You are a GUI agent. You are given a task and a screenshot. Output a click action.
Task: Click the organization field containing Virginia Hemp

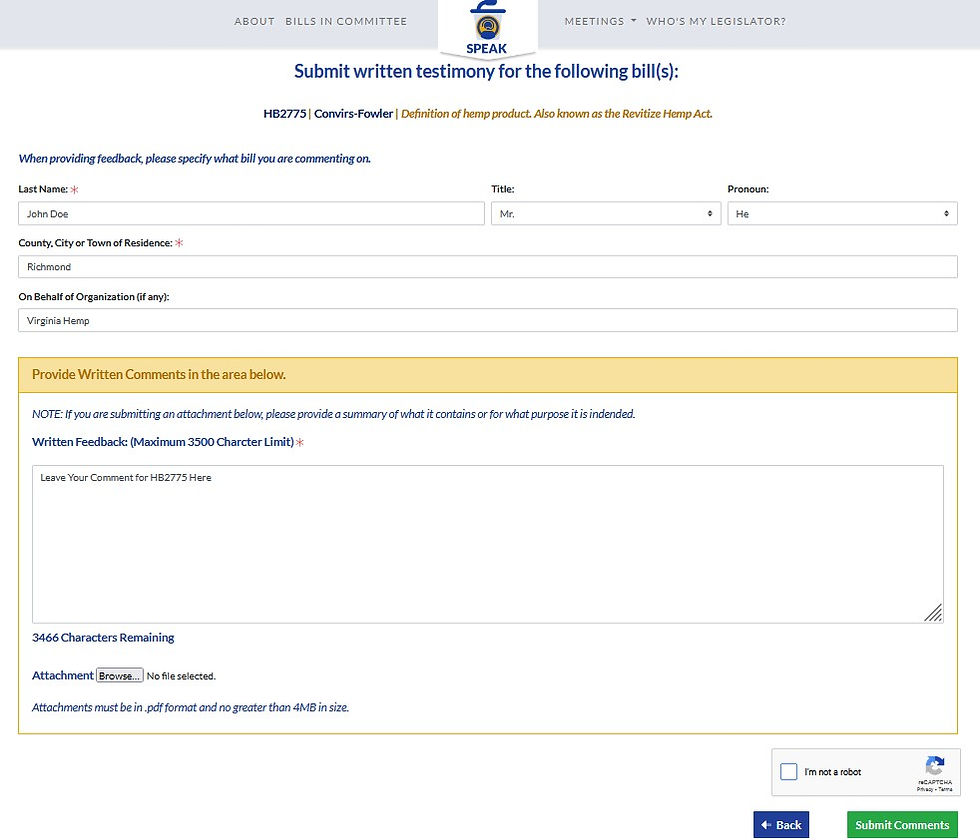[488, 321]
